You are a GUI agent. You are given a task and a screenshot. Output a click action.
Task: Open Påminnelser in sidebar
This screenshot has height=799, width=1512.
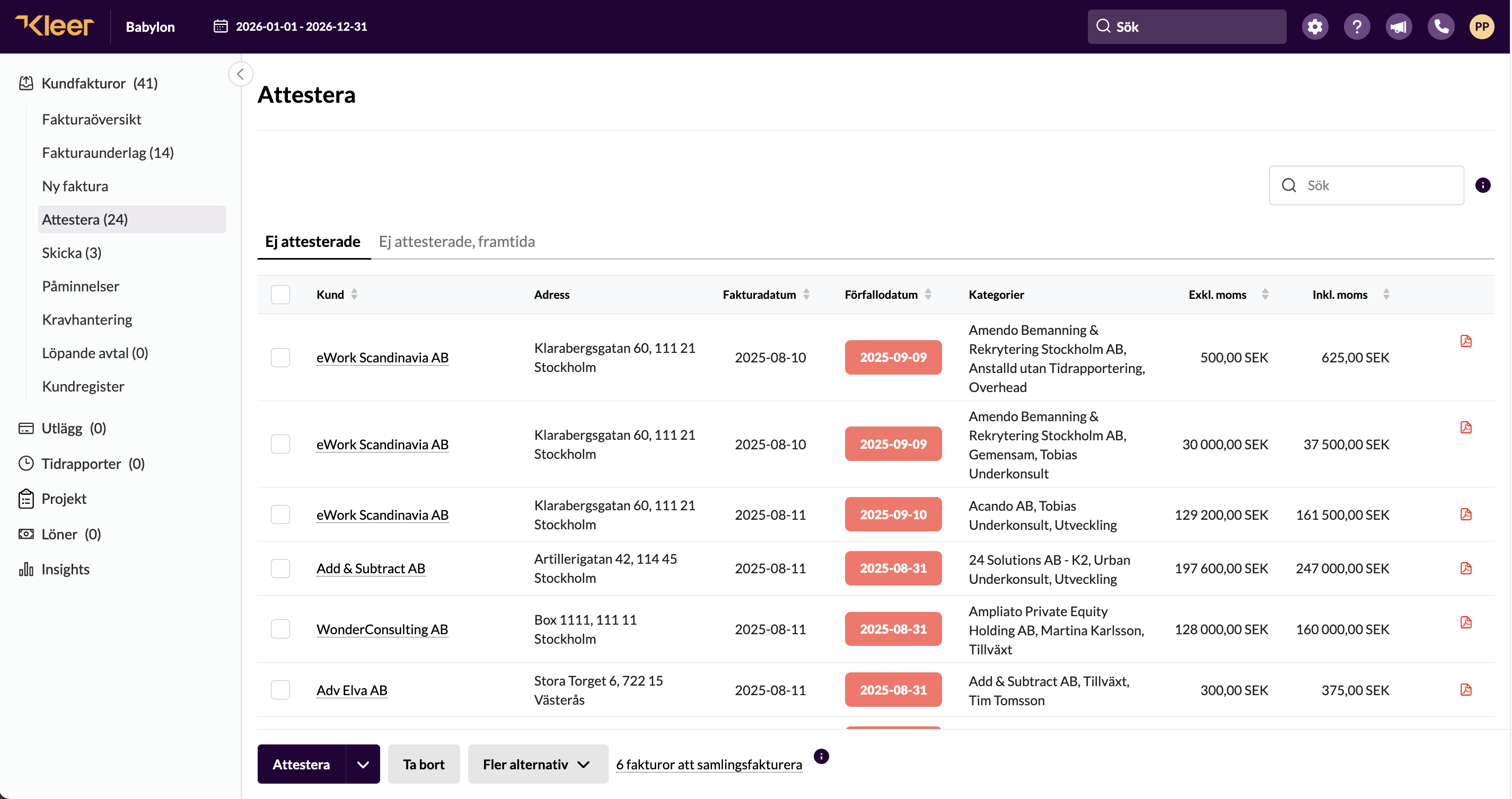click(x=81, y=287)
